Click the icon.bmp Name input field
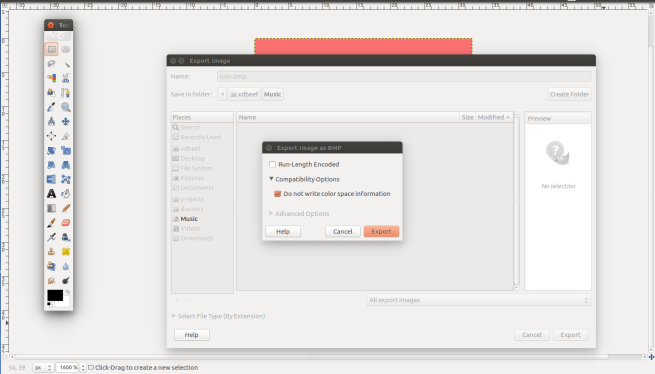This screenshot has width=655, height=374. [x=404, y=76]
